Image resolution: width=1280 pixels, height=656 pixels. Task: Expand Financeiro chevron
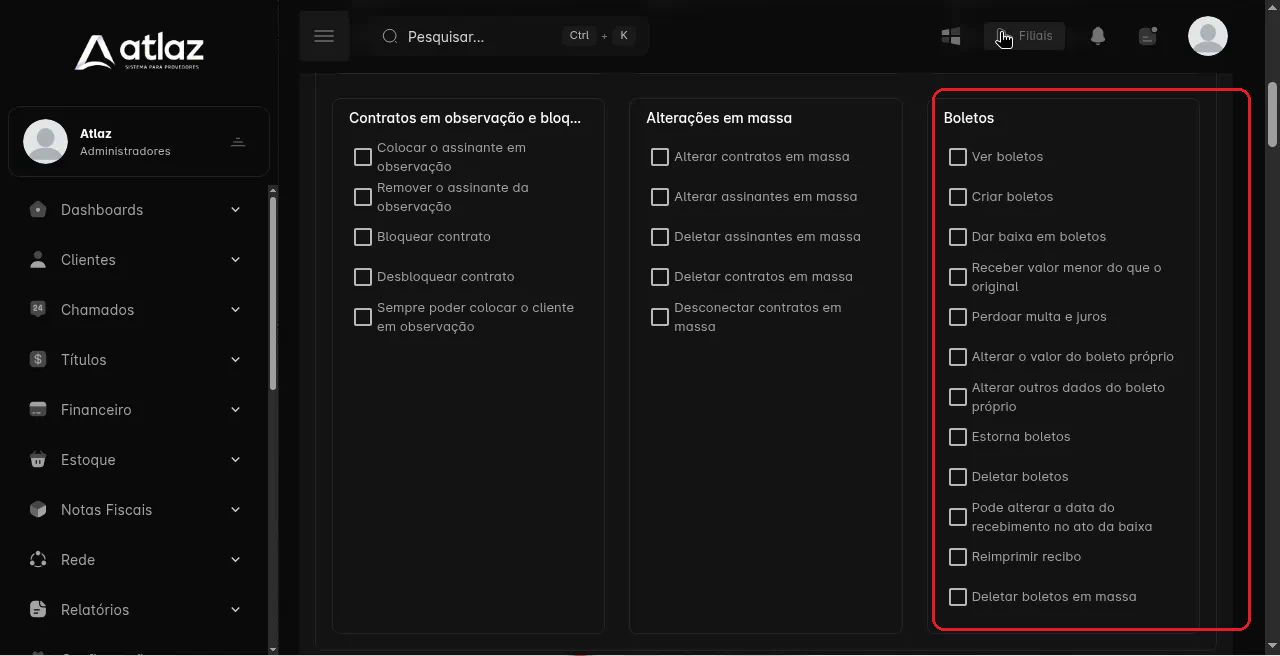coord(236,409)
